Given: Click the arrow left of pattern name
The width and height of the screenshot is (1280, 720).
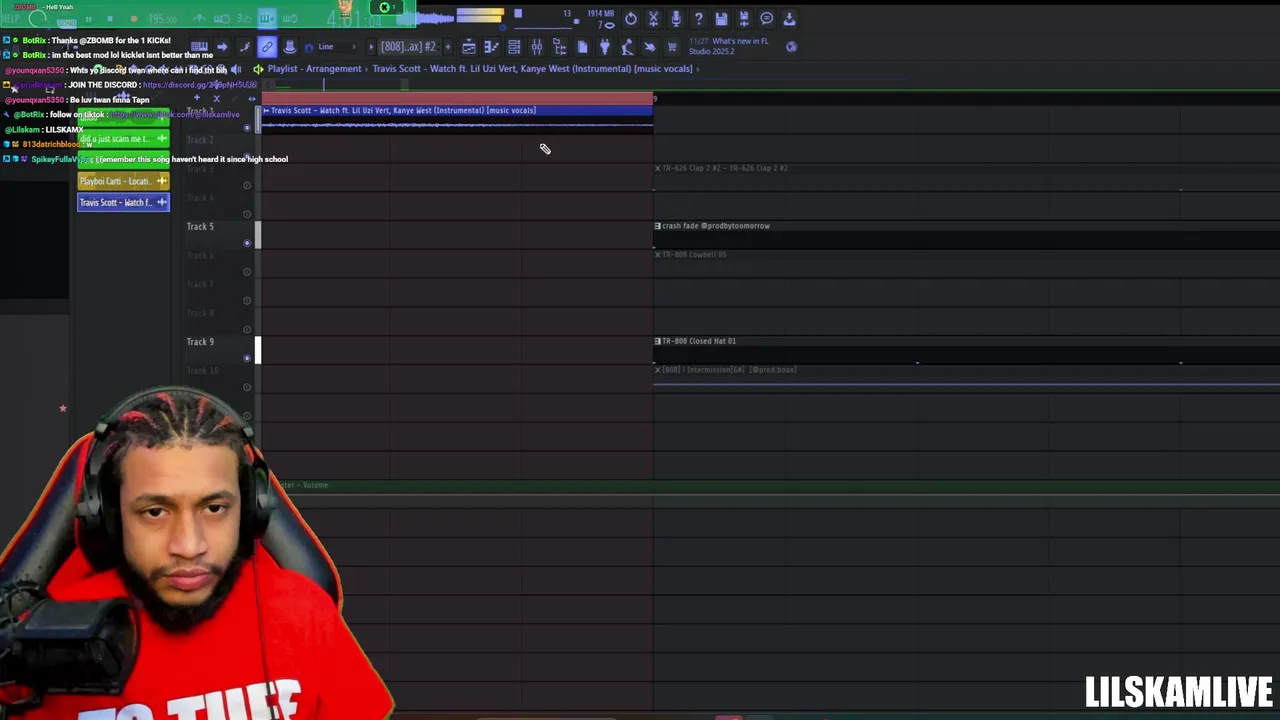Looking at the screenshot, I should (371, 47).
